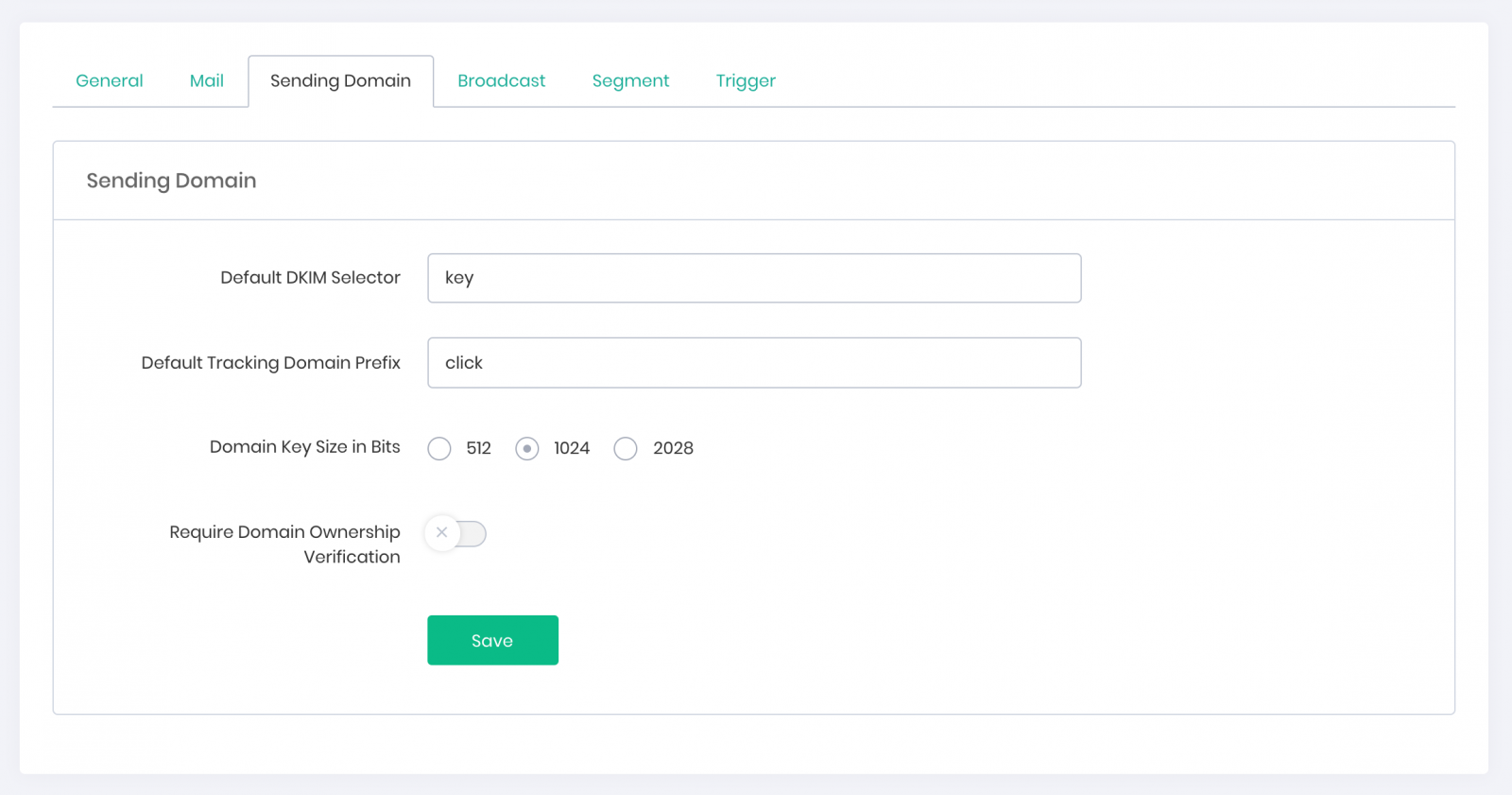Click the 'Sending Domain' panel heading
Image resolution: width=1512 pixels, height=795 pixels.
[x=171, y=181]
